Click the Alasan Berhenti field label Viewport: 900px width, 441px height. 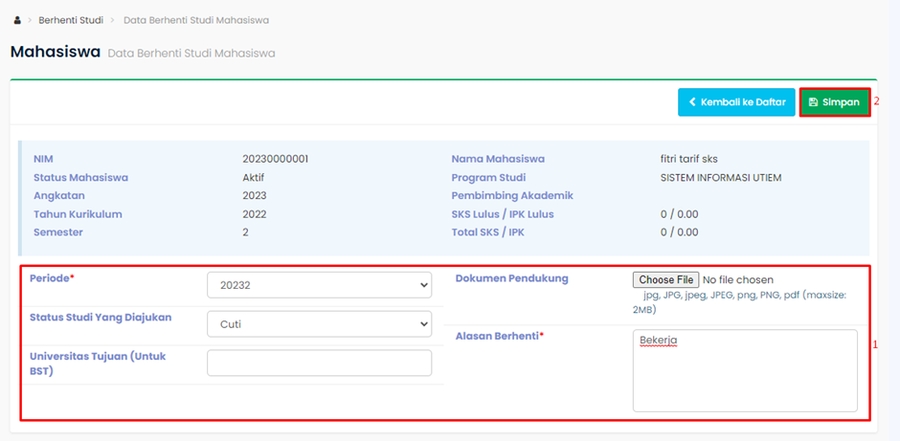coord(499,336)
